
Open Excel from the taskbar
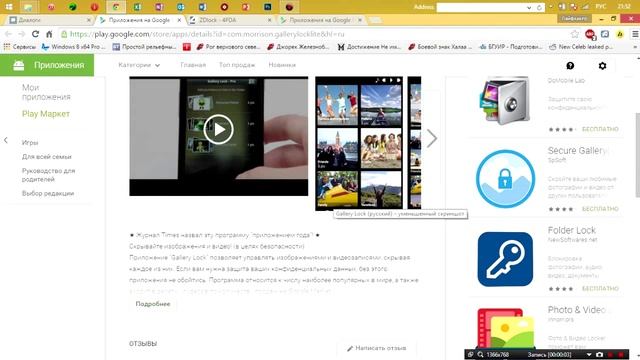coord(138,7)
